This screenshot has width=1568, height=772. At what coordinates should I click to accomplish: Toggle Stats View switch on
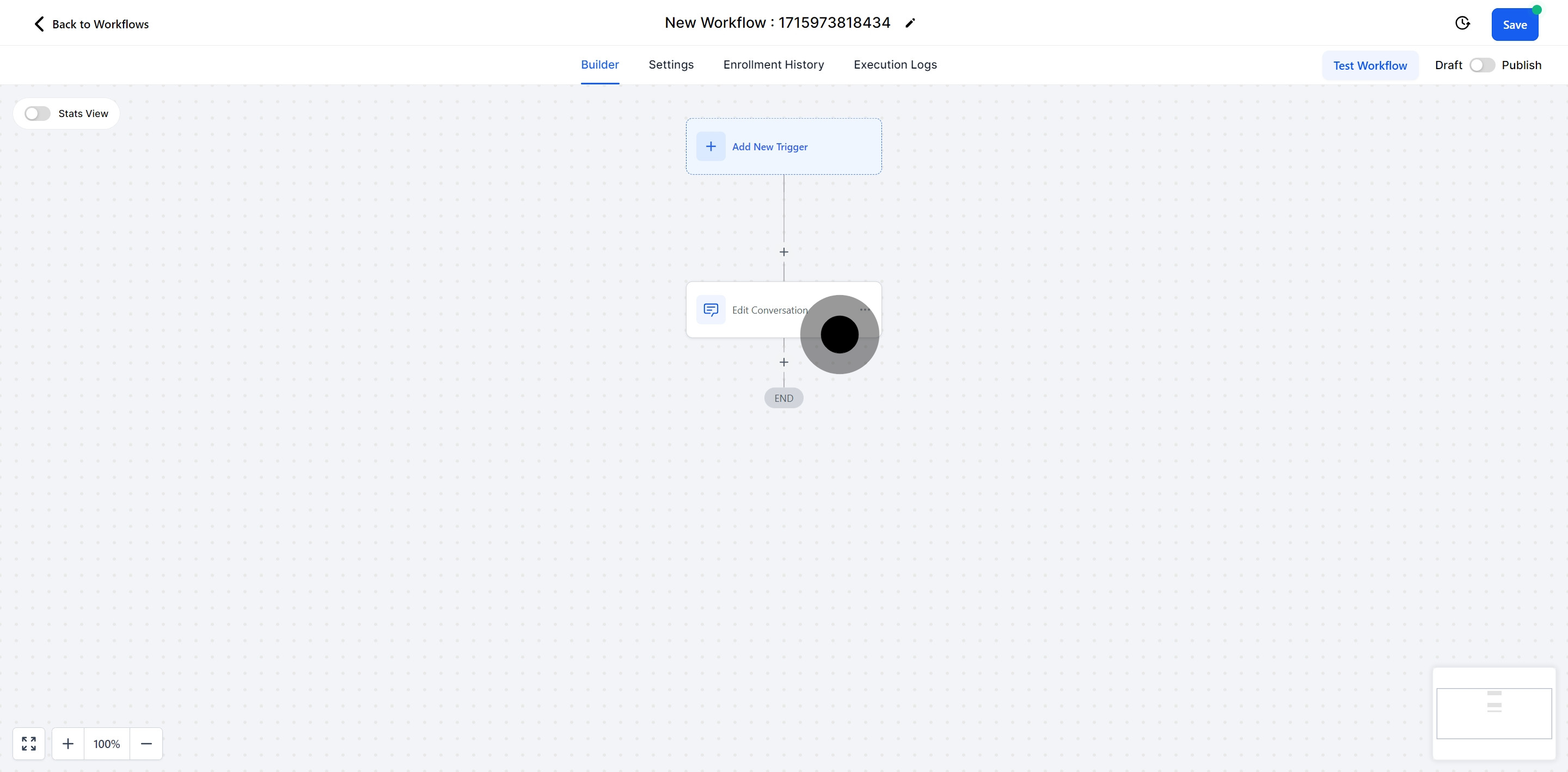(x=37, y=114)
